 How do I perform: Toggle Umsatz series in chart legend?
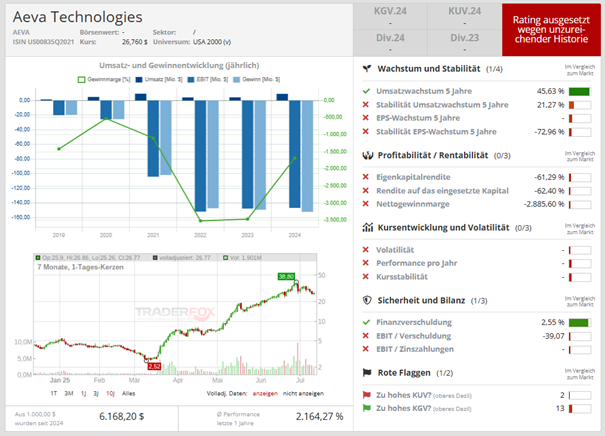159,79
